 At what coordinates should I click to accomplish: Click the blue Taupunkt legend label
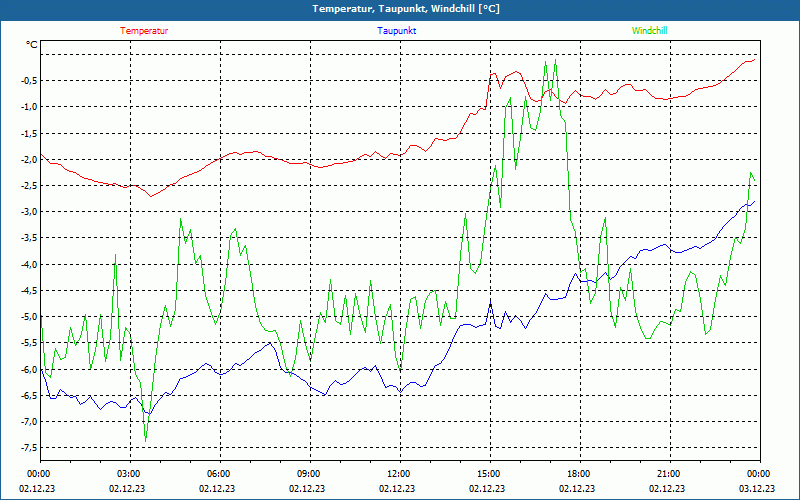click(x=396, y=31)
